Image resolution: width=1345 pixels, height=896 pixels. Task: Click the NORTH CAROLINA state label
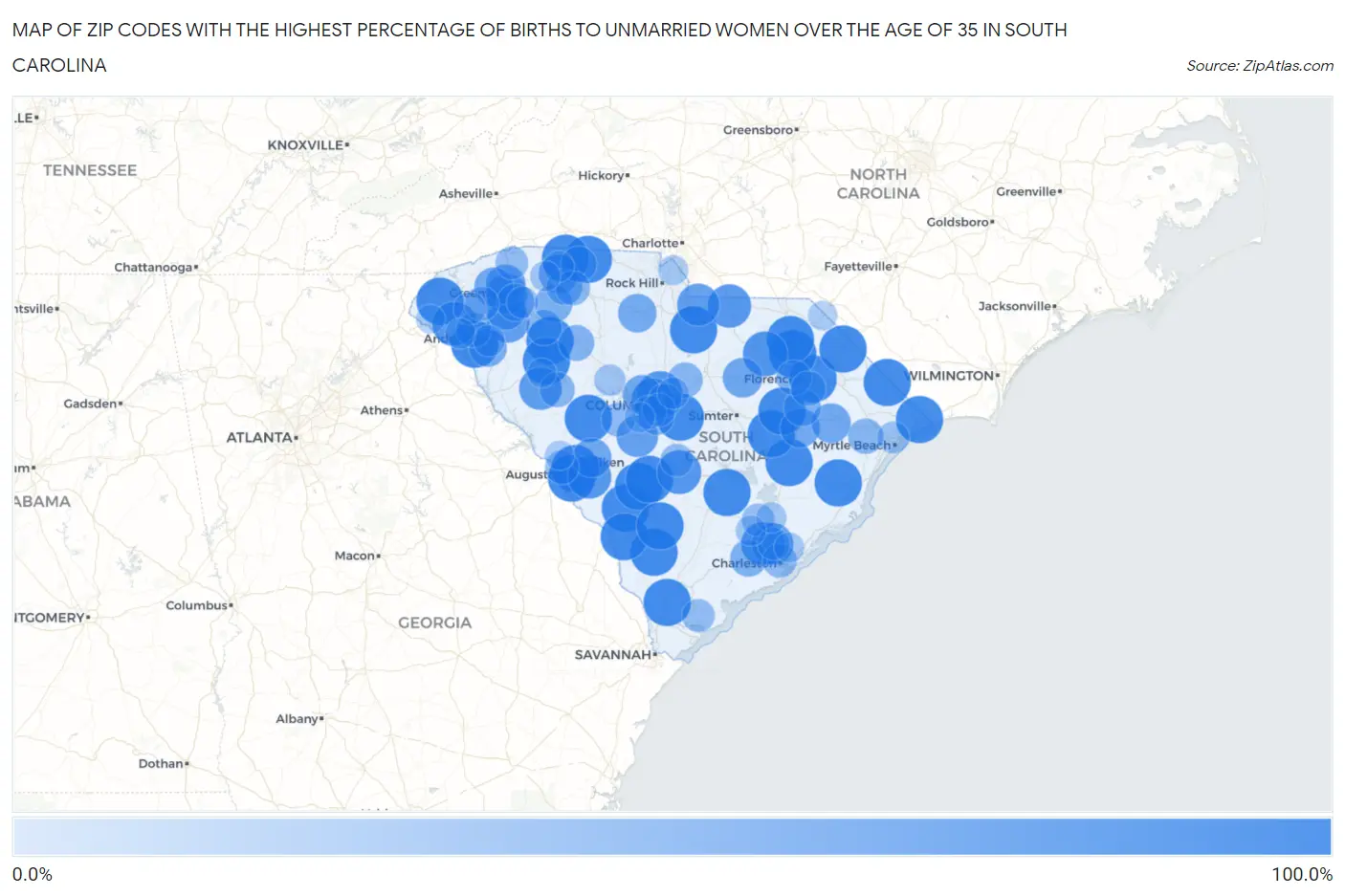tap(878, 184)
